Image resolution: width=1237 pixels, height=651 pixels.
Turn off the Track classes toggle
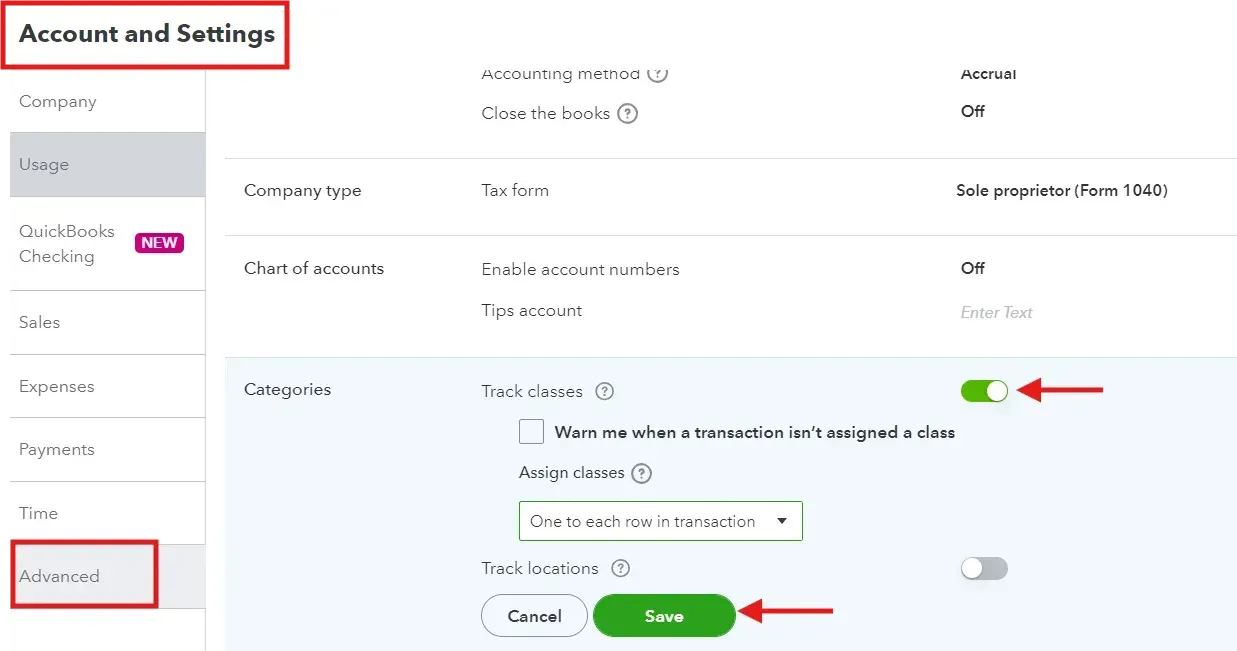click(x=984, y=391)
